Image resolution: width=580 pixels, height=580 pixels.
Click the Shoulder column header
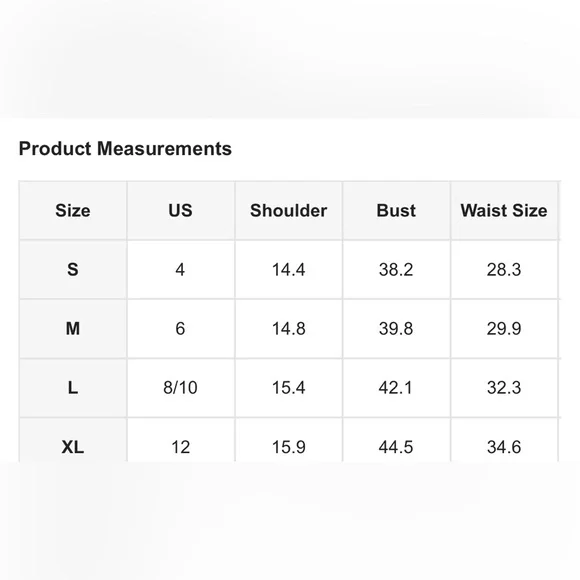coord(289,210)
